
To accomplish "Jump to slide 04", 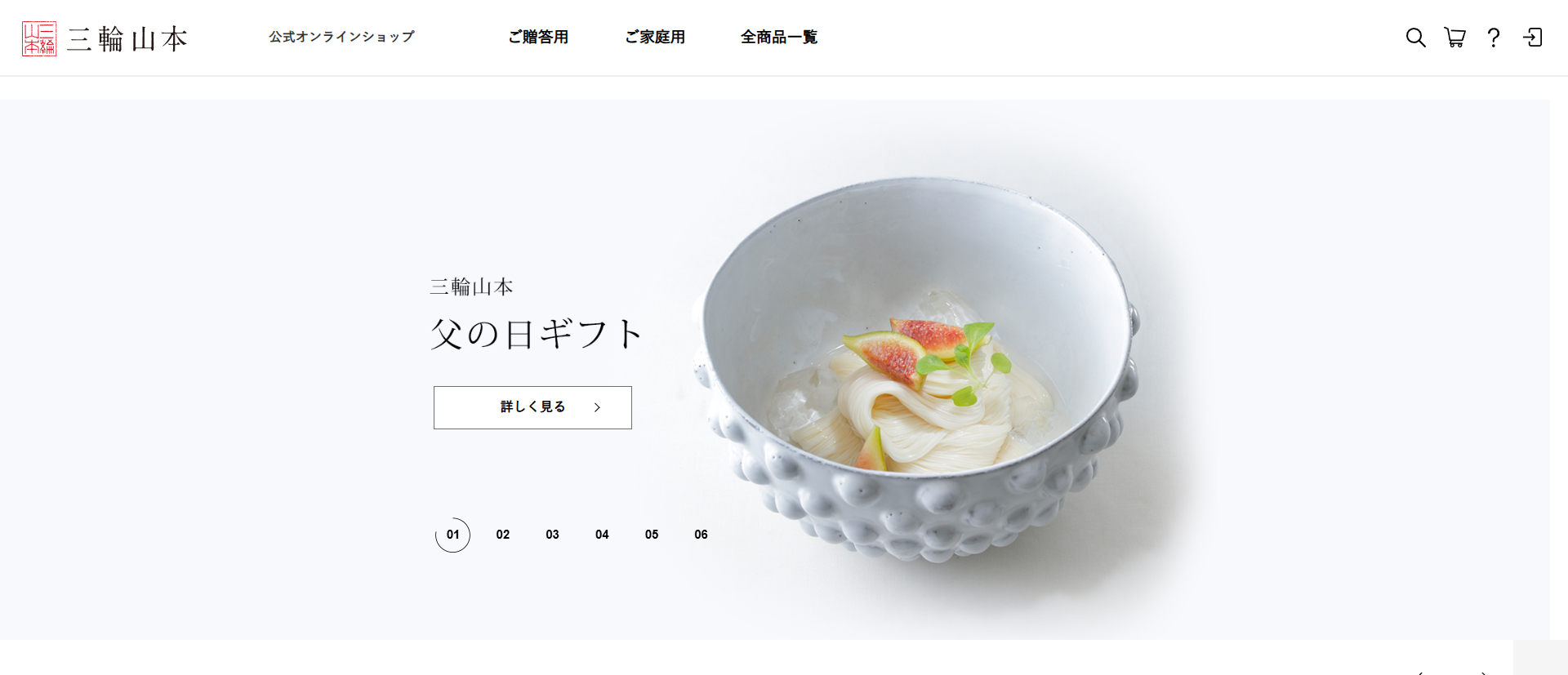I will tap(602, 535).
